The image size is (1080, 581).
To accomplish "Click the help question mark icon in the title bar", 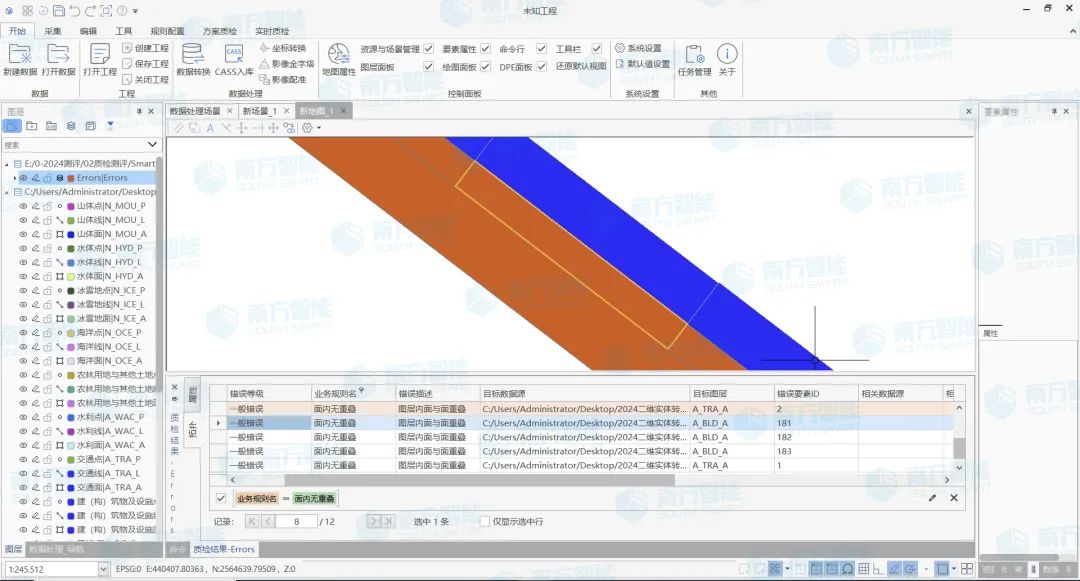I will (x=122, y=10).
